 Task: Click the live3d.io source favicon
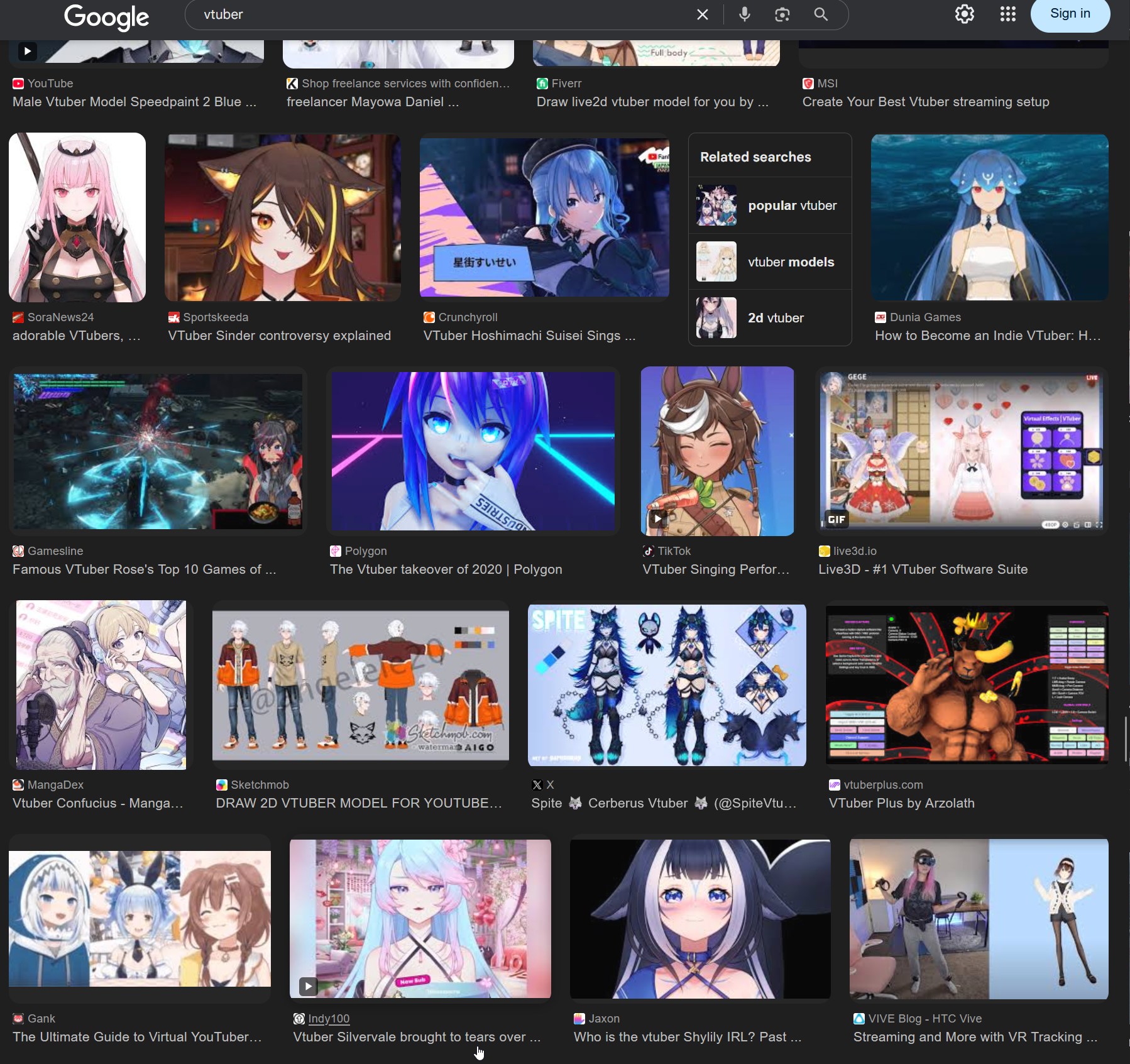[825, 551]
